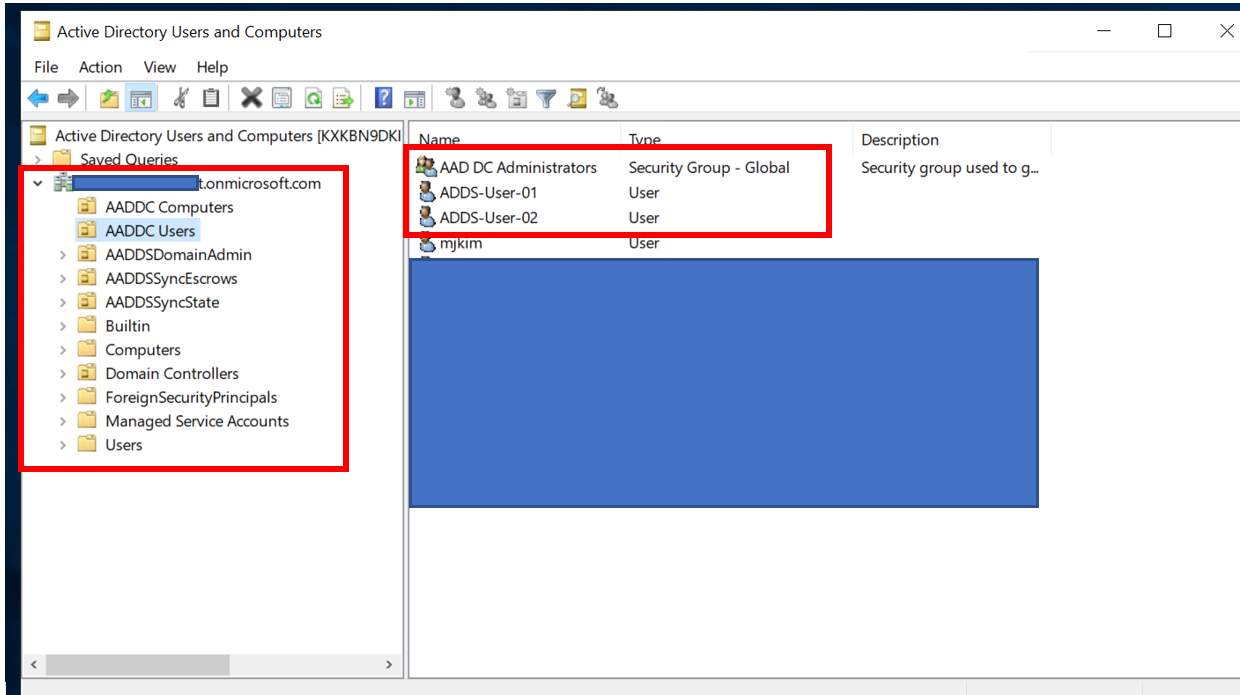Sort by the Name column header
Screen dimensions: 1240x695
click(x=515, y=140)
